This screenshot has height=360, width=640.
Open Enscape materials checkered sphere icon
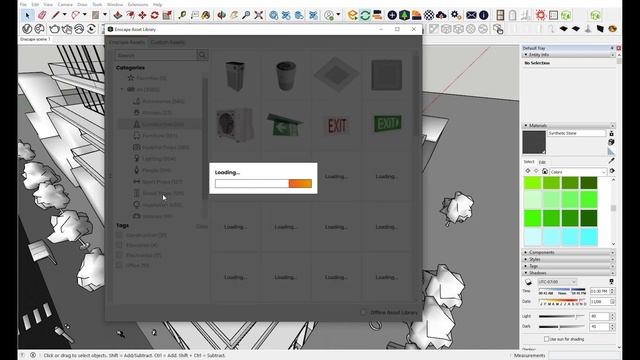429,16
